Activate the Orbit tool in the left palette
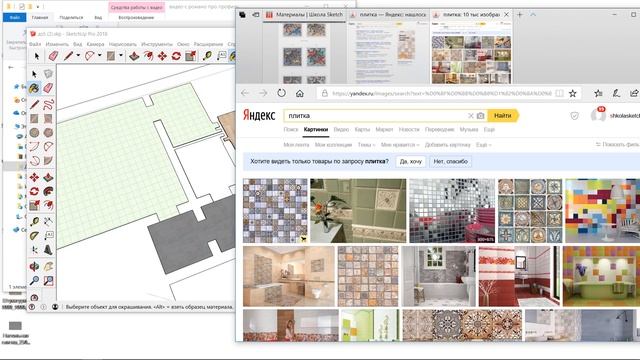The height and width of the screenshot is (360, 640). [34, 267]
